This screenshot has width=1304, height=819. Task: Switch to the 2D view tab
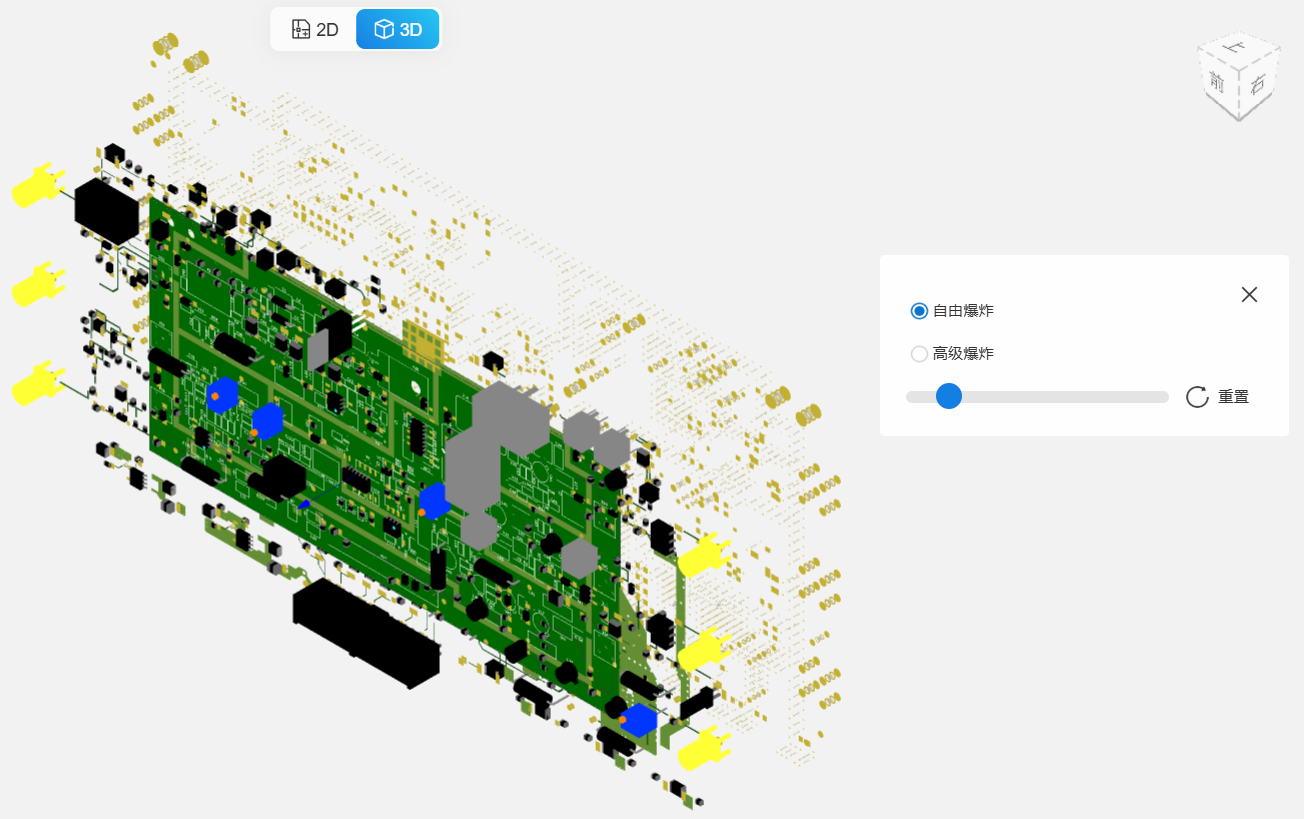[314, 29]
